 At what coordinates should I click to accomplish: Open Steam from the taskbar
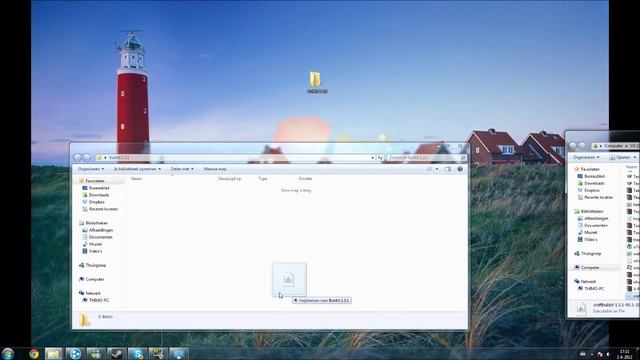116,353
